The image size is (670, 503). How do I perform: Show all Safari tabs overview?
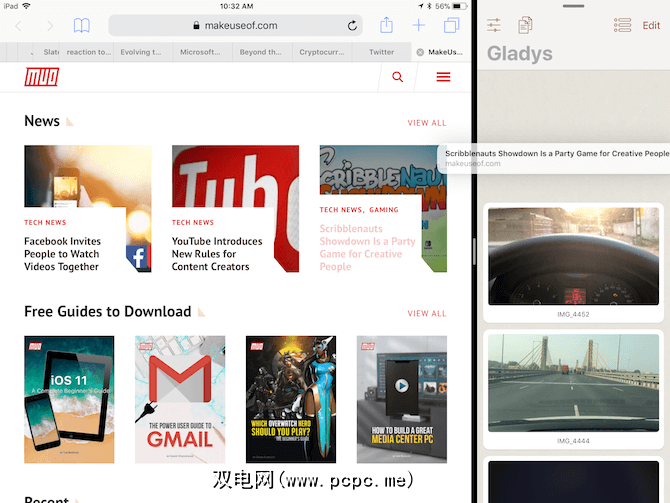pyautogui.click(x=451, y=25)
